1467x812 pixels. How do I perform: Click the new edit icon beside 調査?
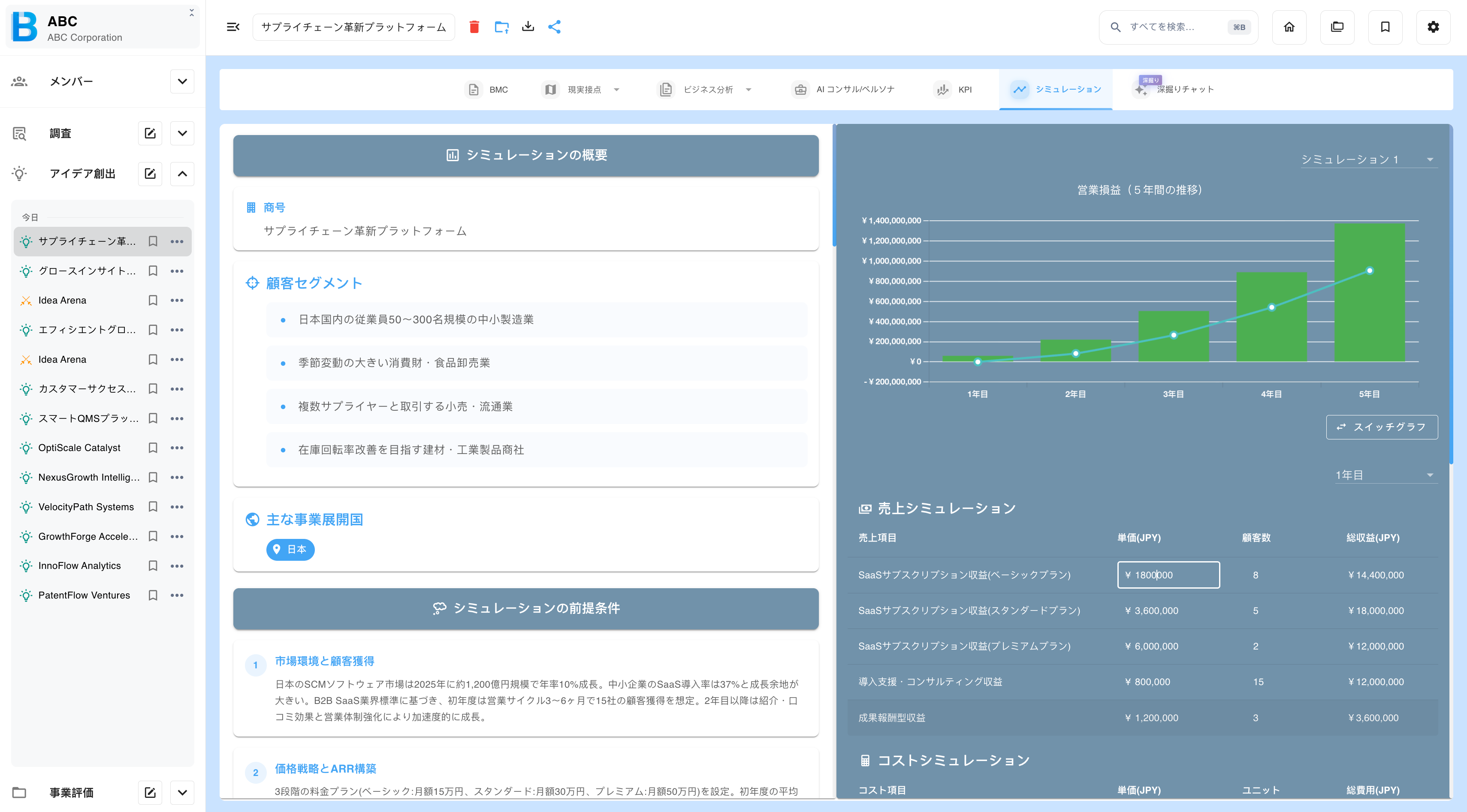click(150, 133)
